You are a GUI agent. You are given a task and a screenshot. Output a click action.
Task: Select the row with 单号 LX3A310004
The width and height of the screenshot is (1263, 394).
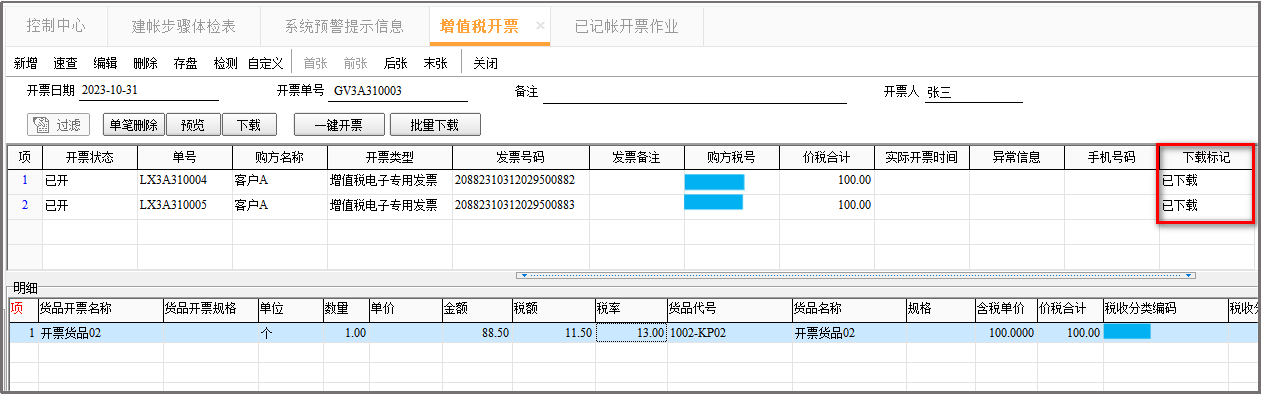point(630,181)
